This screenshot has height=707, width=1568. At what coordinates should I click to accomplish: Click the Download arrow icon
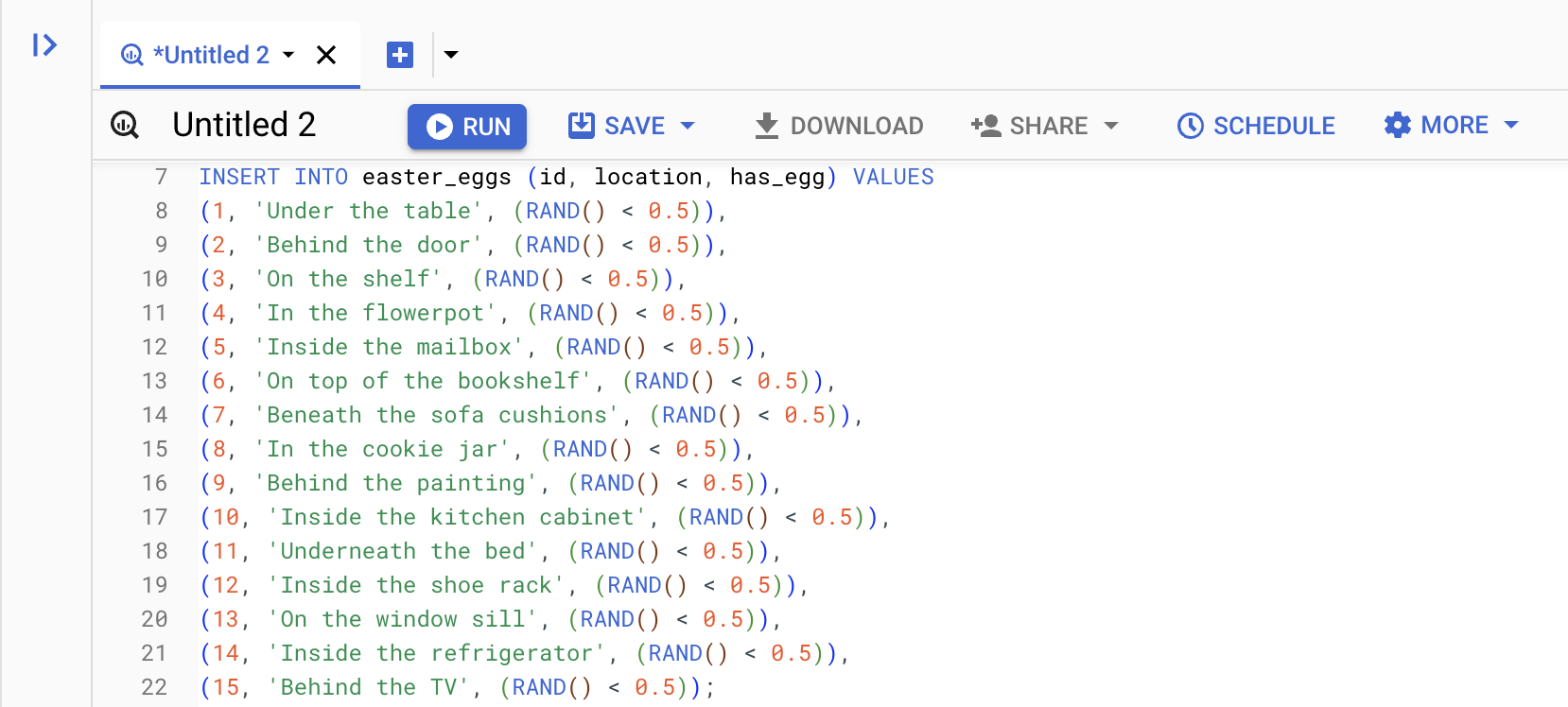tap(767, 126)
